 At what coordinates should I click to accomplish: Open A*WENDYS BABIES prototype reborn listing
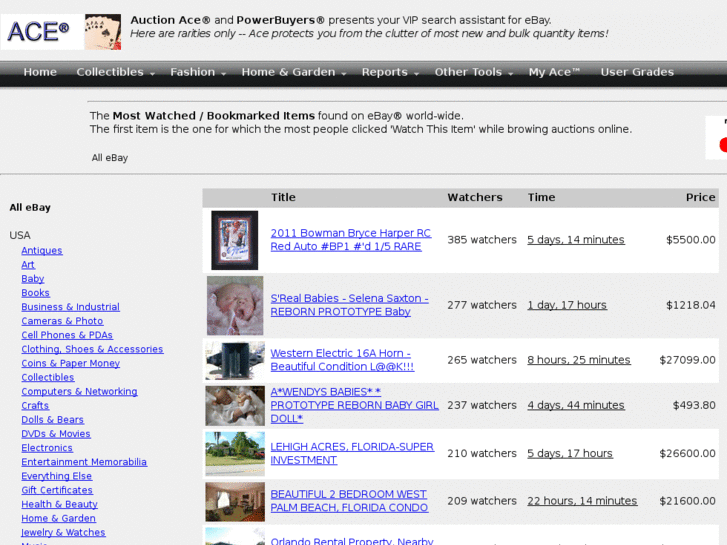[x=354, y=405]
